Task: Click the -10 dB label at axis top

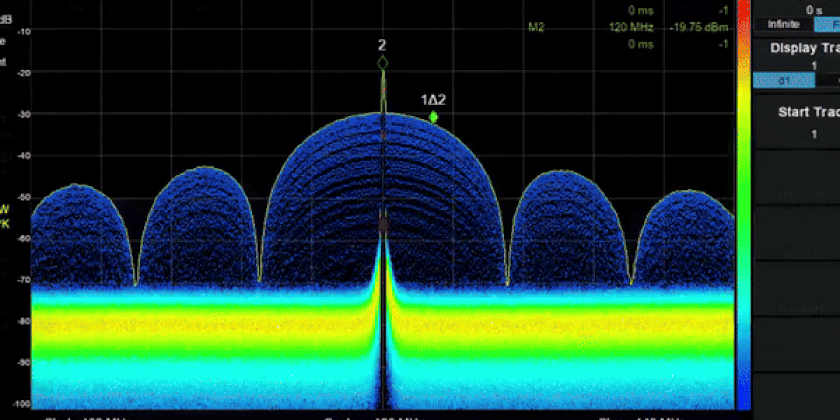Action: [x=24, y=31]
